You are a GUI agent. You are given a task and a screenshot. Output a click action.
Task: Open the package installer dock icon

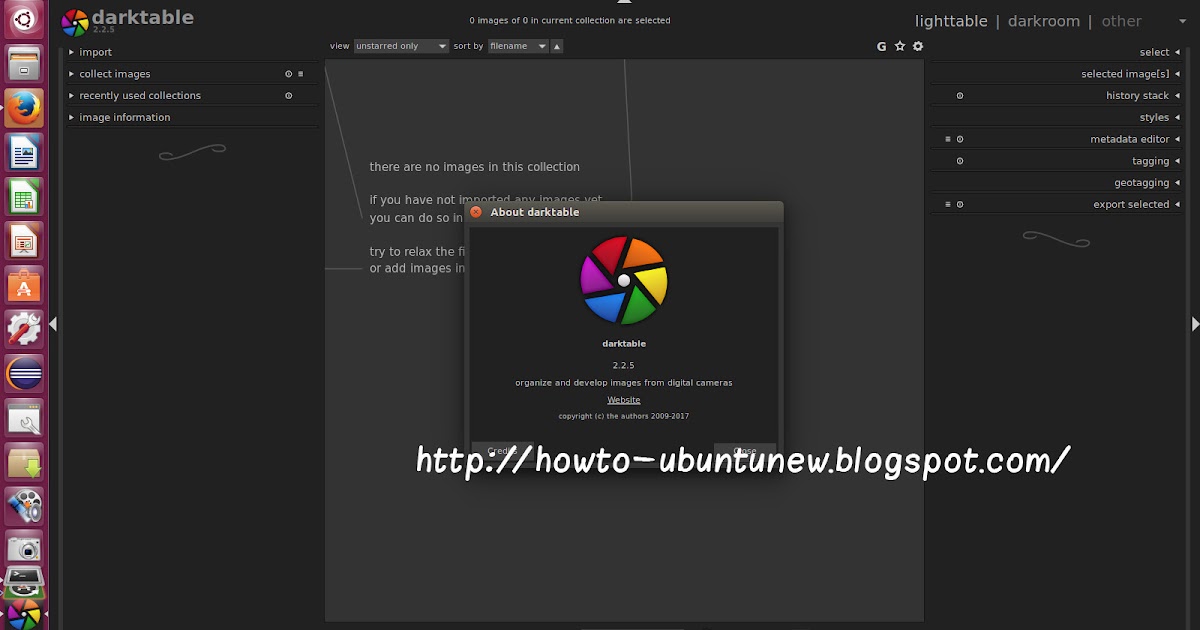click(x=24, y=462)
